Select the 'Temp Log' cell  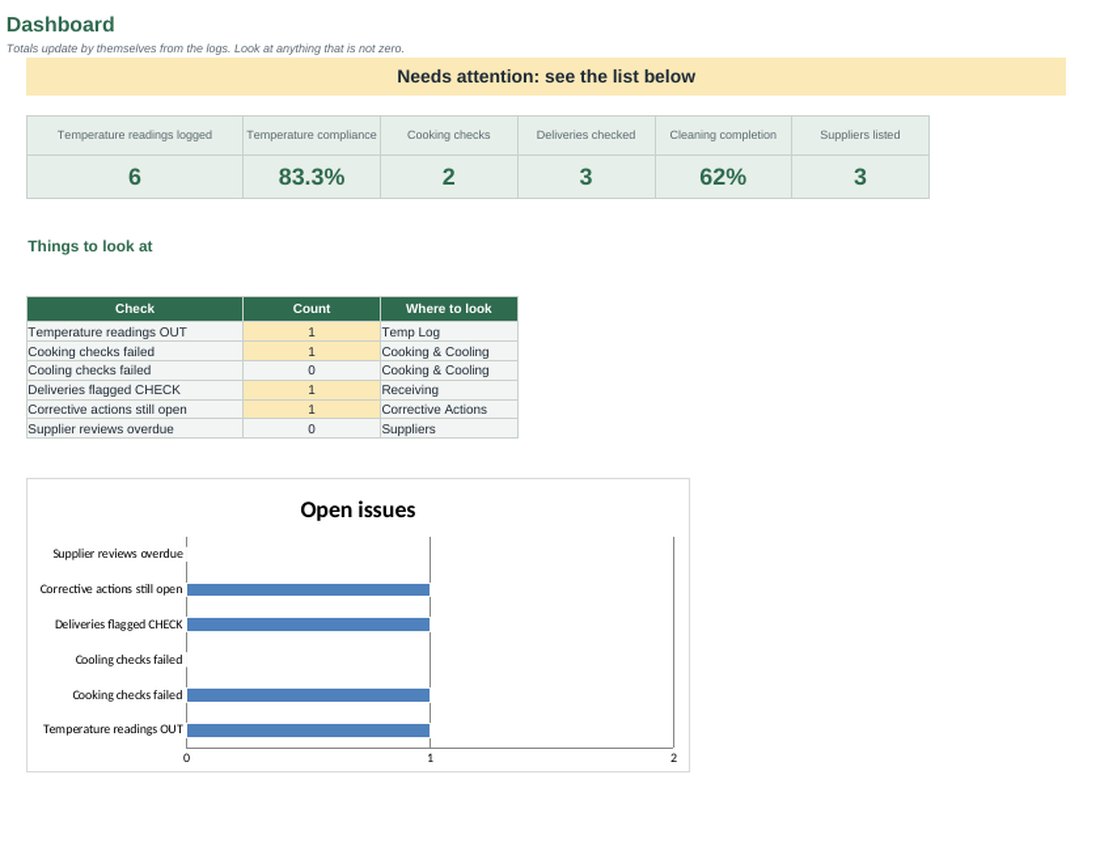(449, 332)
